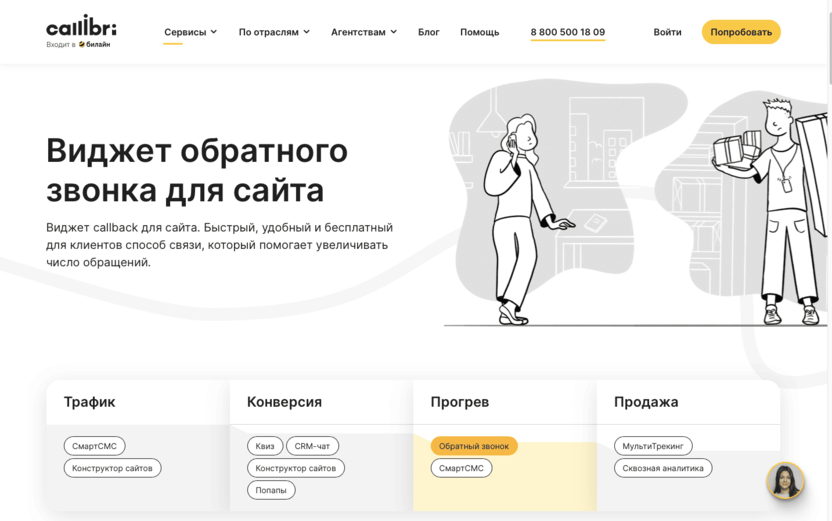Click the Прогрев column heading

tap(460, 402)
